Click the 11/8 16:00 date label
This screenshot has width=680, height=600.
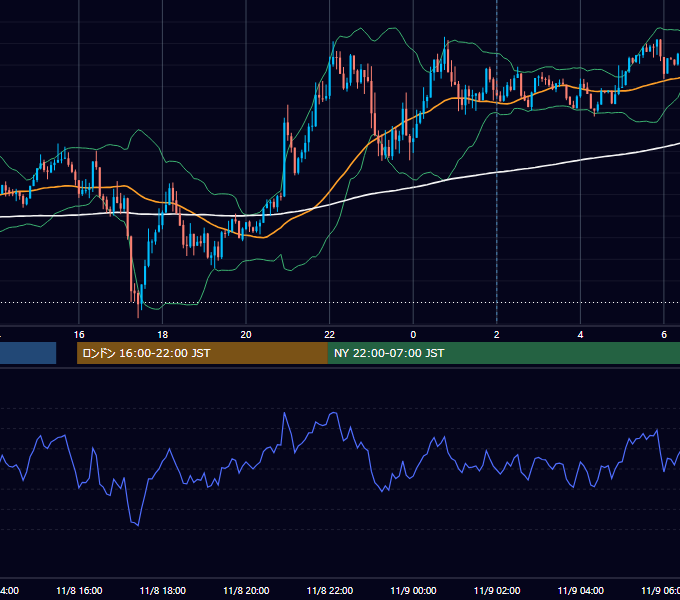point(79,591)
